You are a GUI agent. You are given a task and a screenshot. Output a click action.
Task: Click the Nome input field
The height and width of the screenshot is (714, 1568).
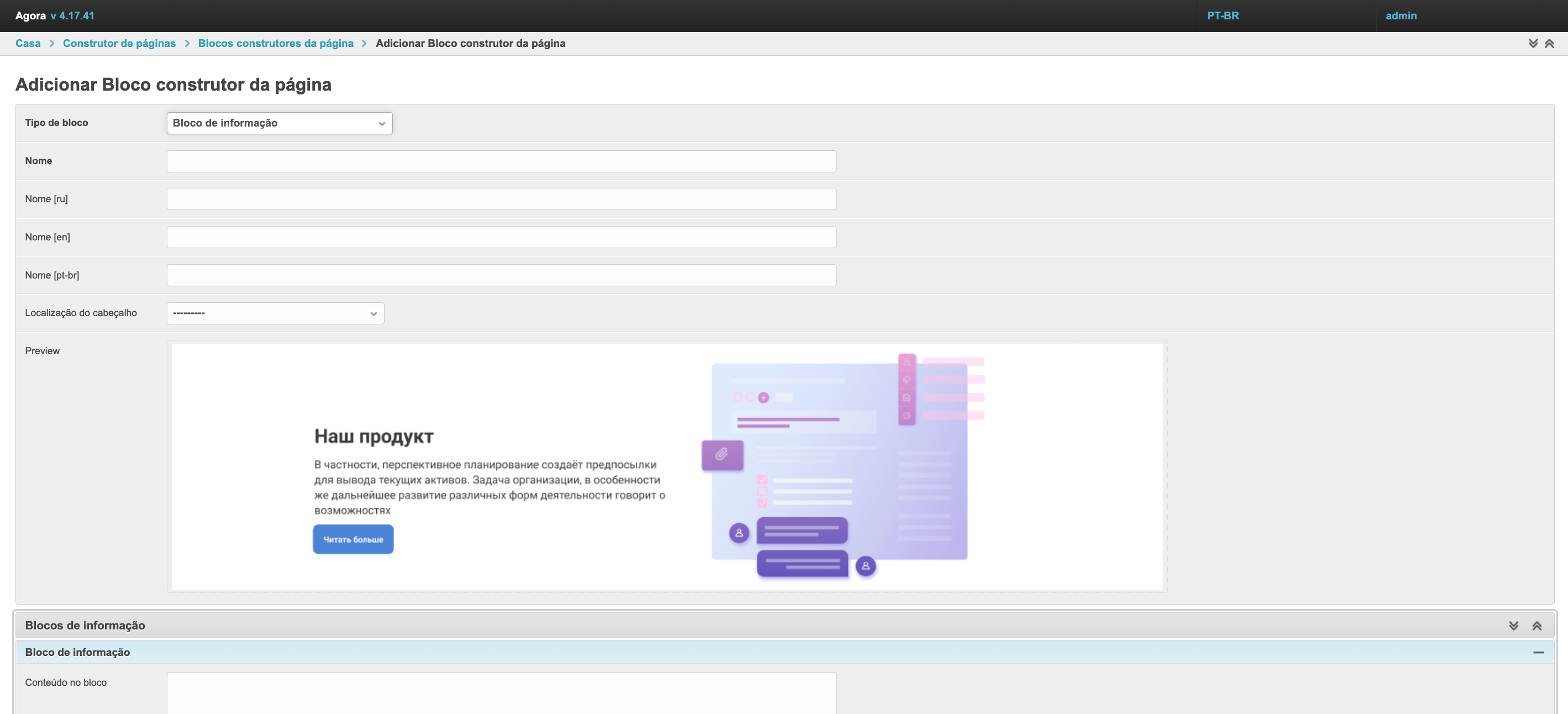pyautogui.click(x=501, y=161)
